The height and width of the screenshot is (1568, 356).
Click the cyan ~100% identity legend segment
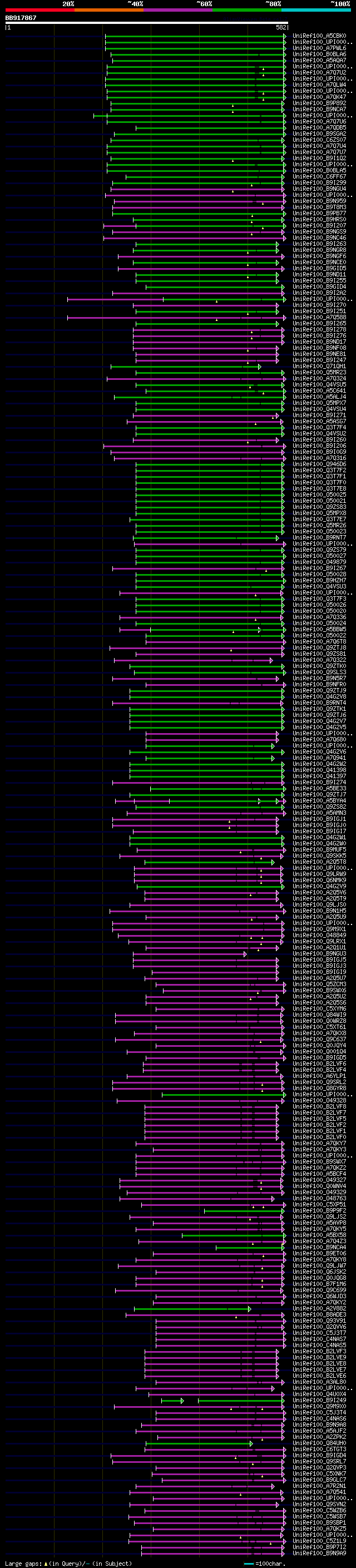(x=317, y=10)
